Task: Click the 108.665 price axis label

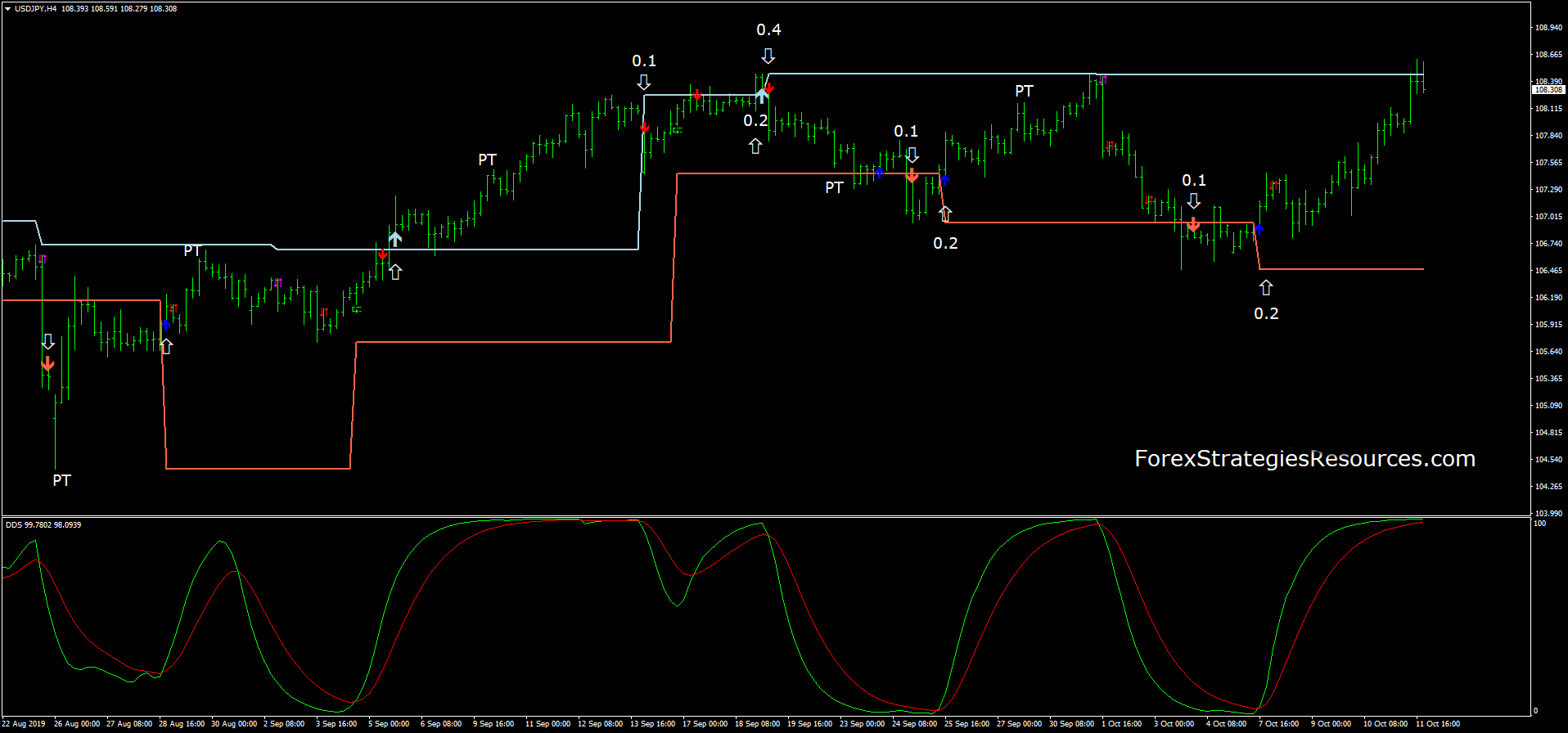Action: (x=1548, y=55)
